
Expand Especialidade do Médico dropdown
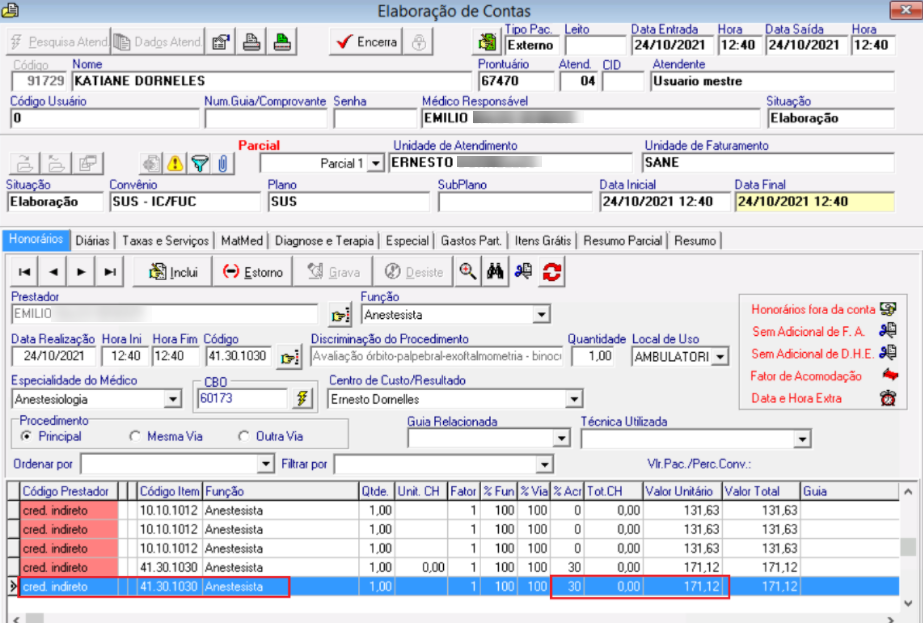(172, 399)
